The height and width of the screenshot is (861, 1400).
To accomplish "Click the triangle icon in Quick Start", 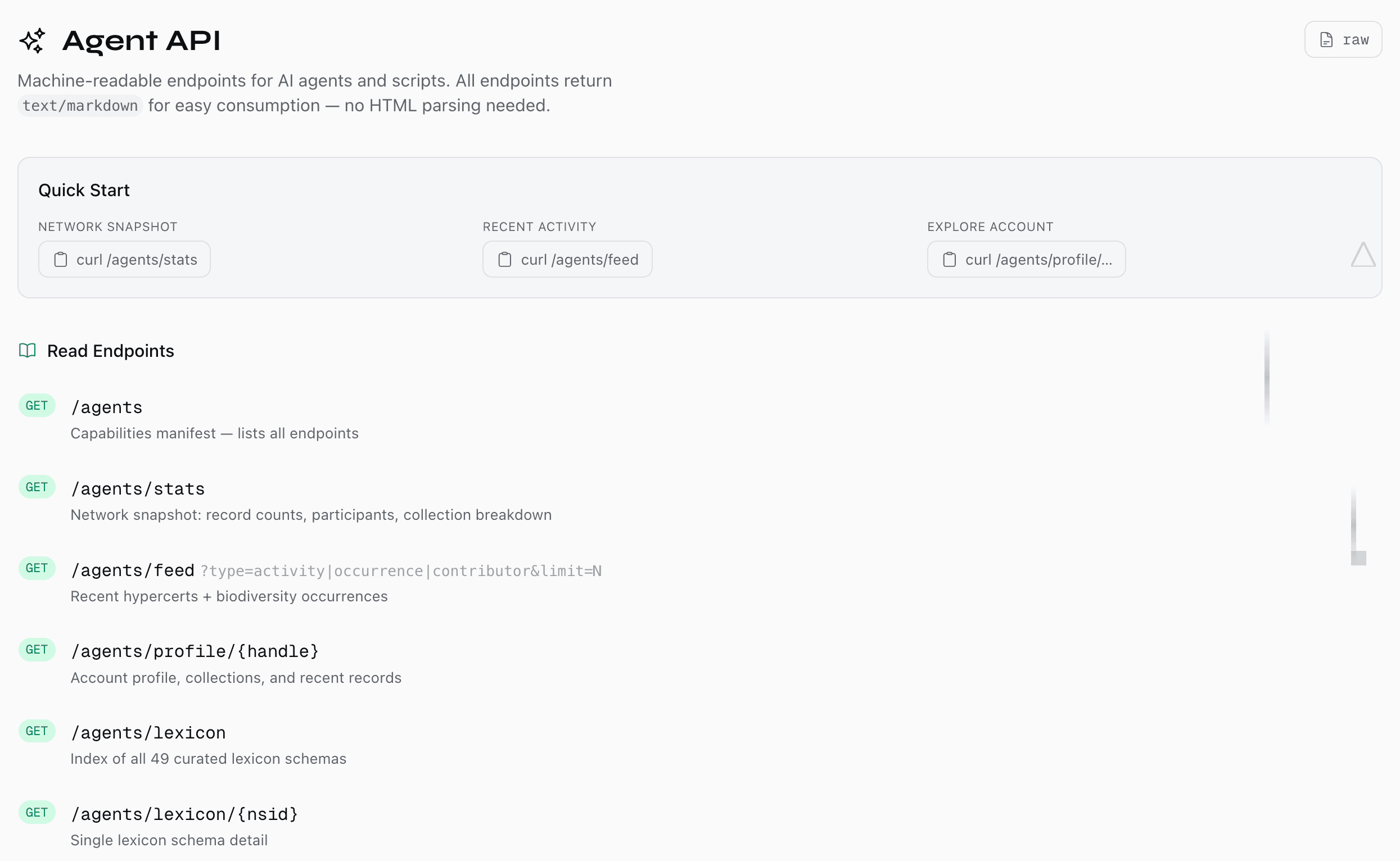I will coord(1363,255).
